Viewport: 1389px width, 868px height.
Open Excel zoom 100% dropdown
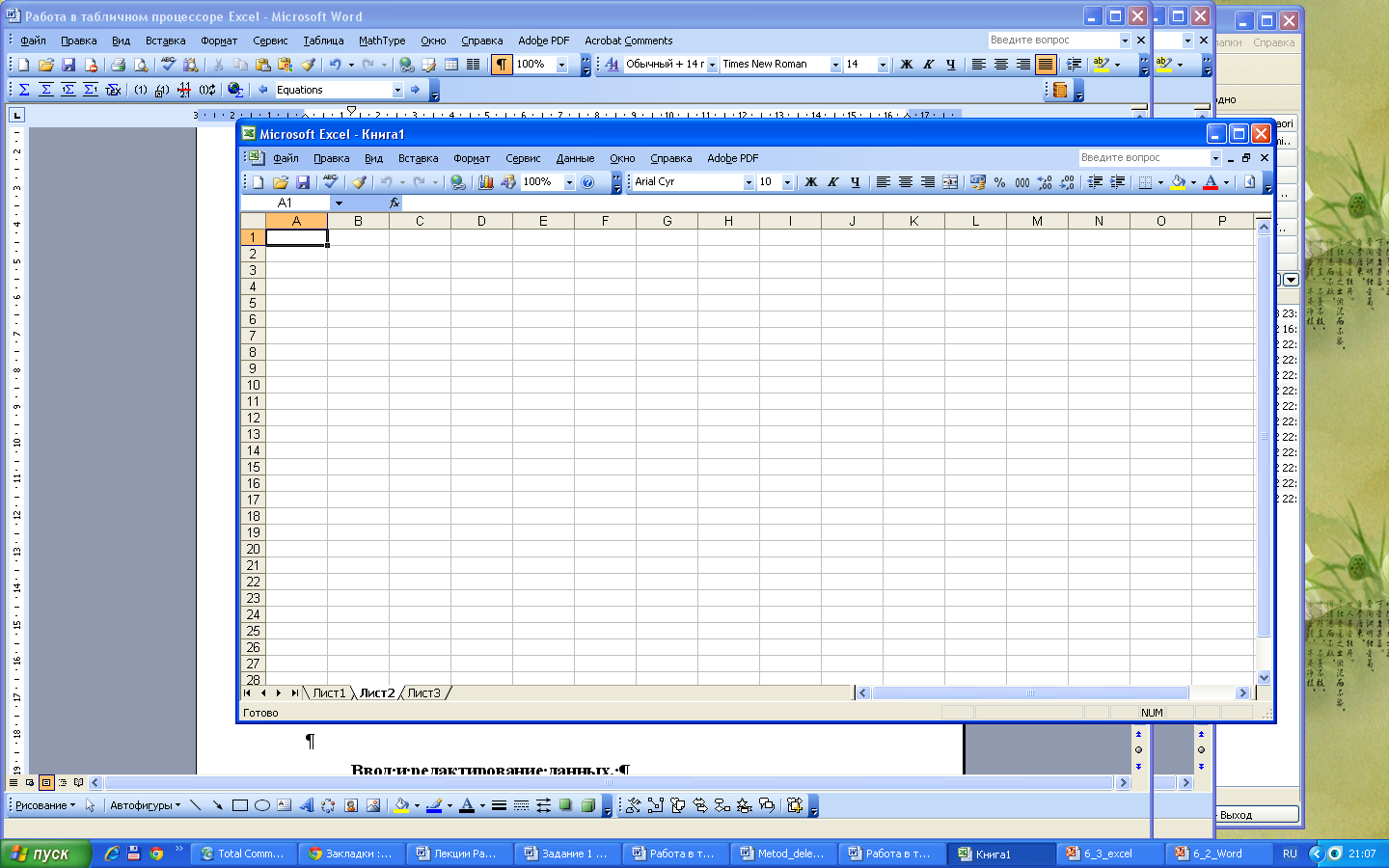pyautogui.click(x=569, y=182)
